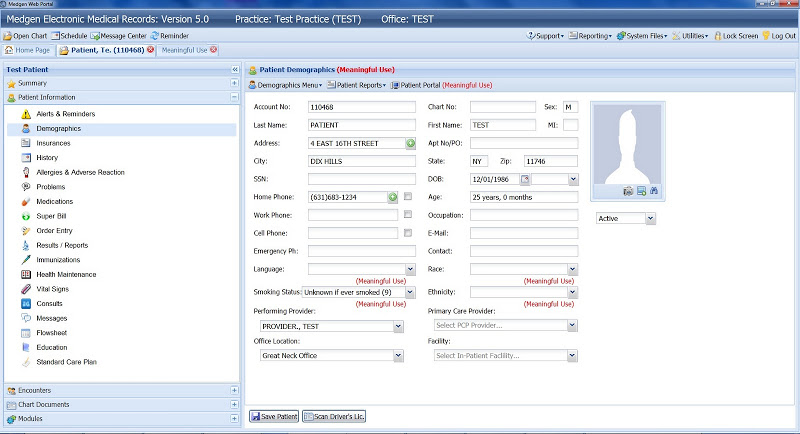Click the SSN input field
This screenshot has width=800, height=434.
coord(362,179)
